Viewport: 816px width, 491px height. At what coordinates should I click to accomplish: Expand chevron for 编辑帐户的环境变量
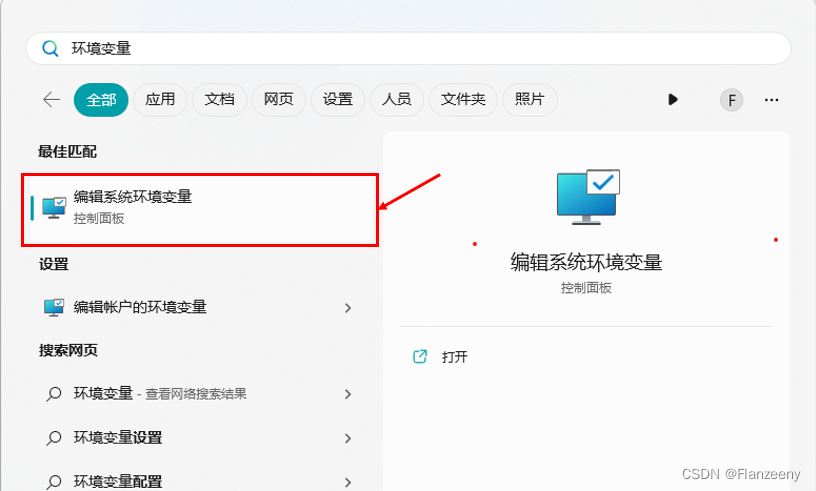[x=348, y=308]
